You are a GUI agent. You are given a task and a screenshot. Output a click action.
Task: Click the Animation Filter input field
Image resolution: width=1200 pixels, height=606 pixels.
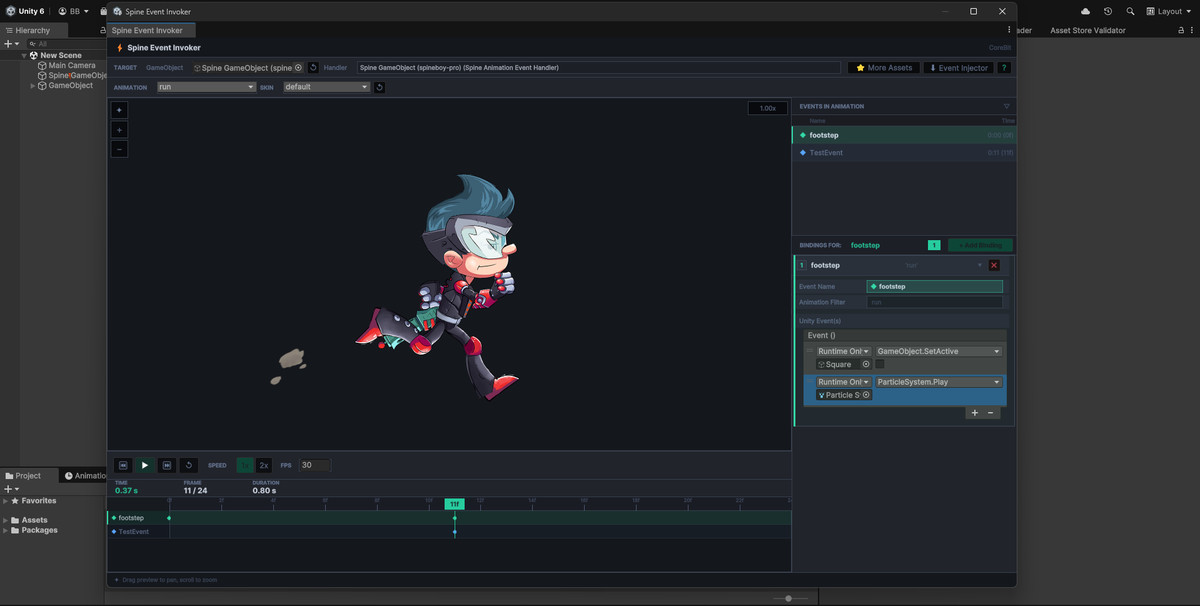point(935,302)
